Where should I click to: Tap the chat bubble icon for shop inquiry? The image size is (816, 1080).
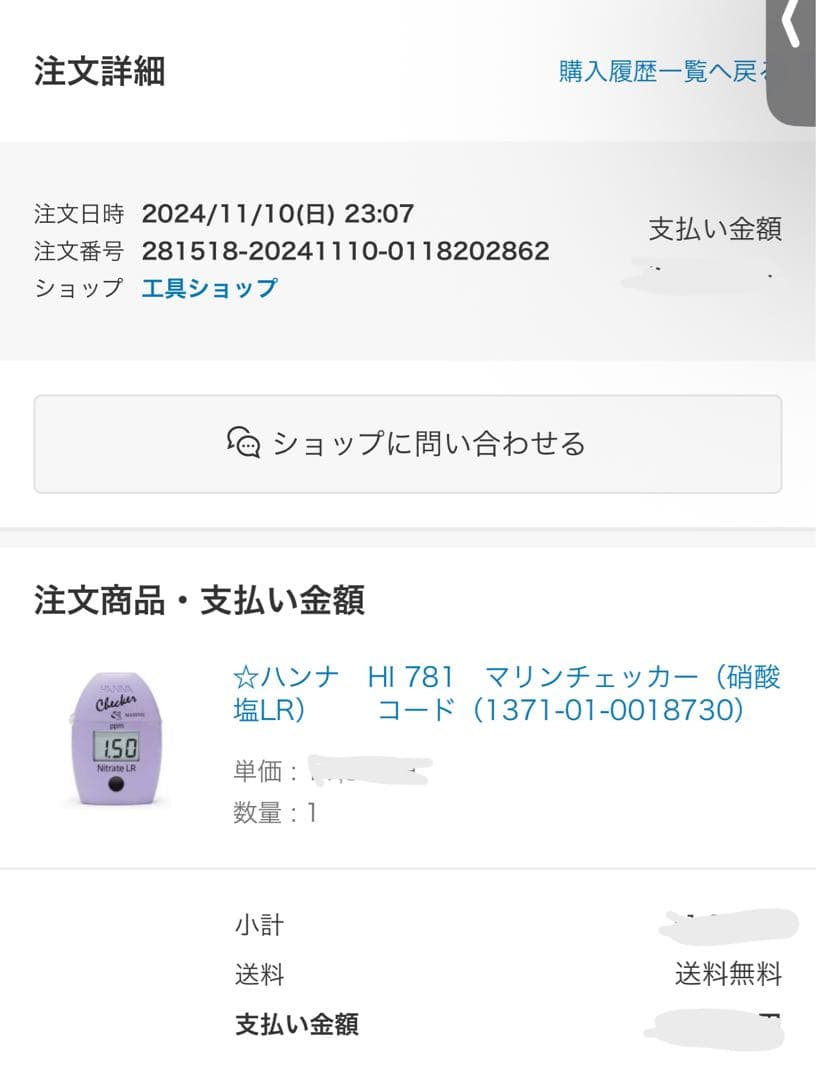244,442
